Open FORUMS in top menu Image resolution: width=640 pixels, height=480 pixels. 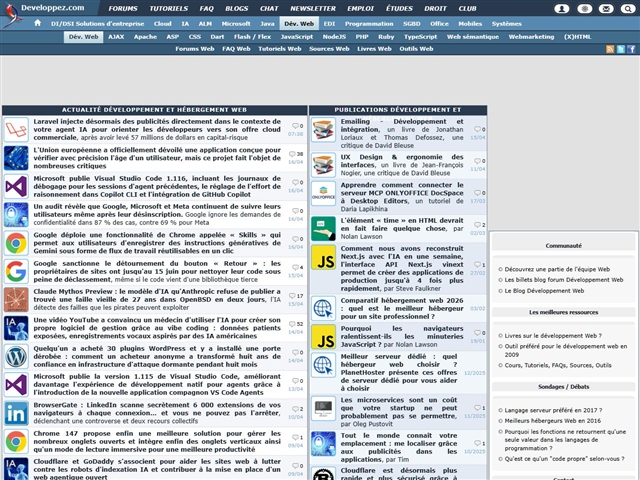click(x=123, y=9)
